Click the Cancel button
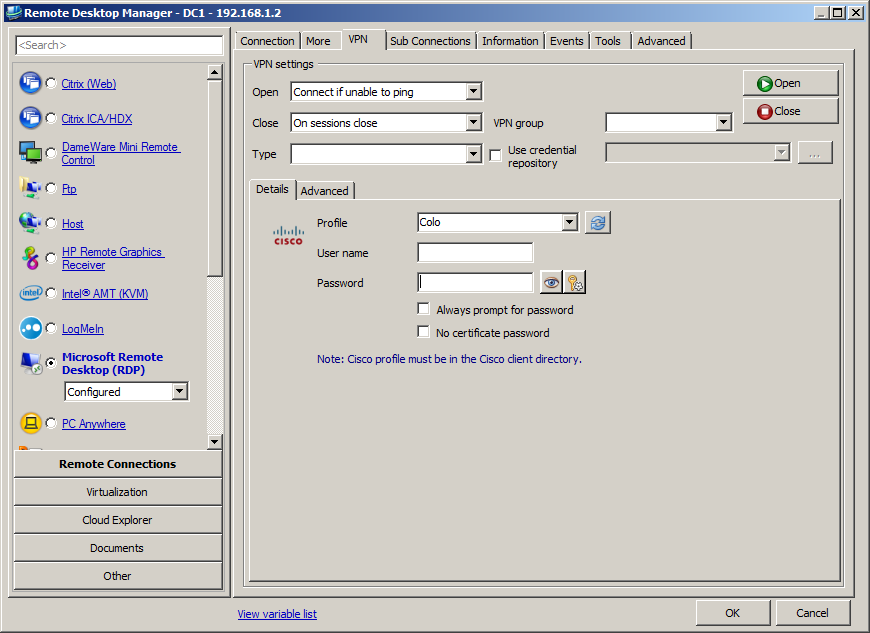The height and width of the screenshot is (633, 870). pyautogui.click(x=812, y=613)
